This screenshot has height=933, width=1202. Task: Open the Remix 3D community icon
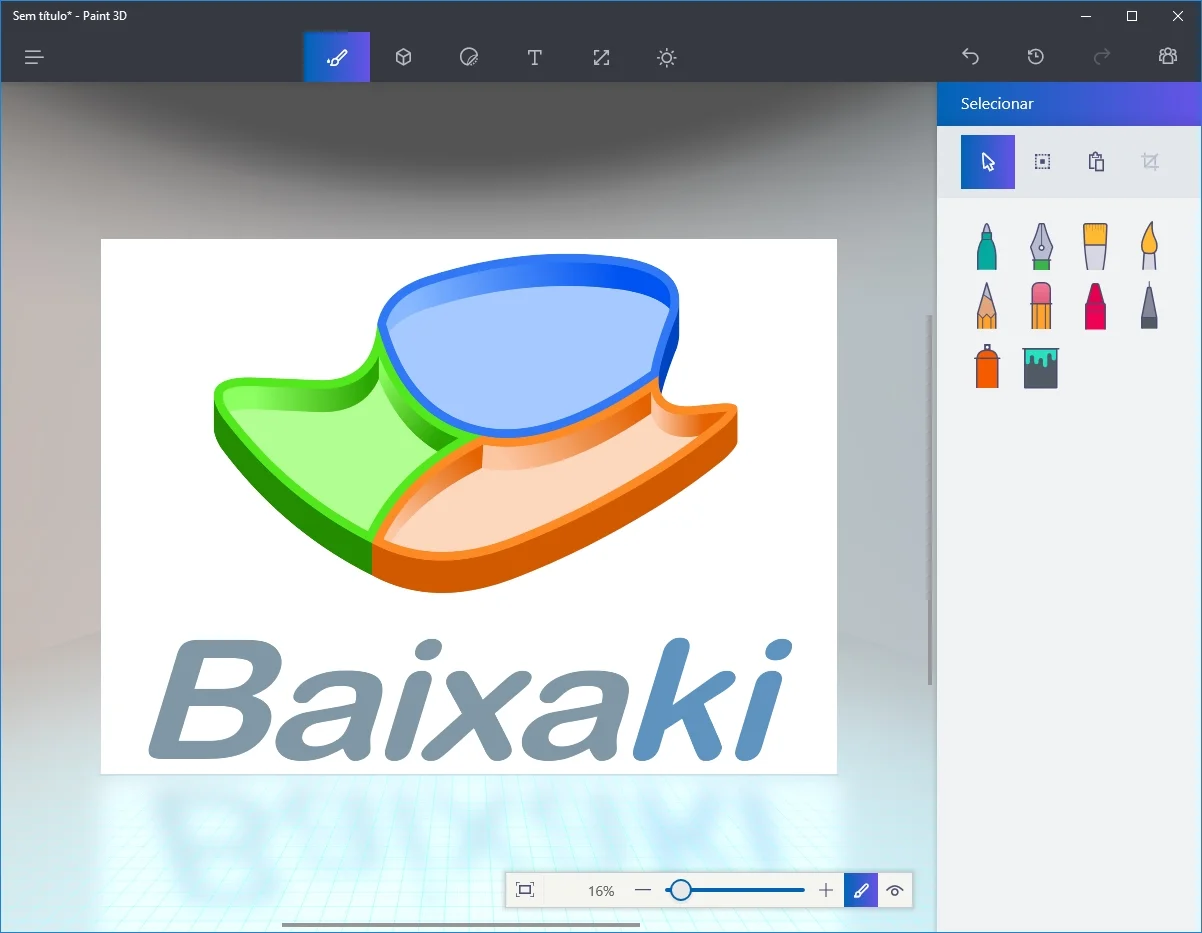click(1168, 57)
